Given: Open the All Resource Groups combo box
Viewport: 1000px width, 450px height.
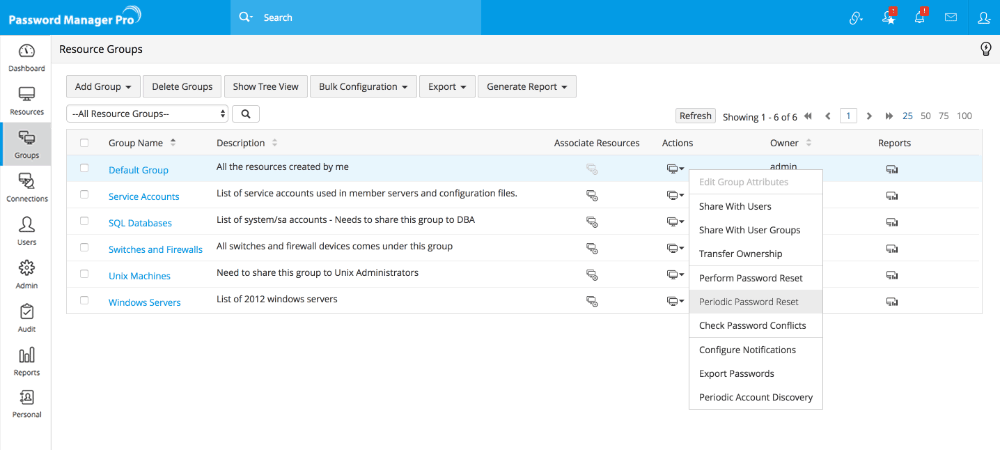Looking at the screenshot, I should click(x=148, y=114).
